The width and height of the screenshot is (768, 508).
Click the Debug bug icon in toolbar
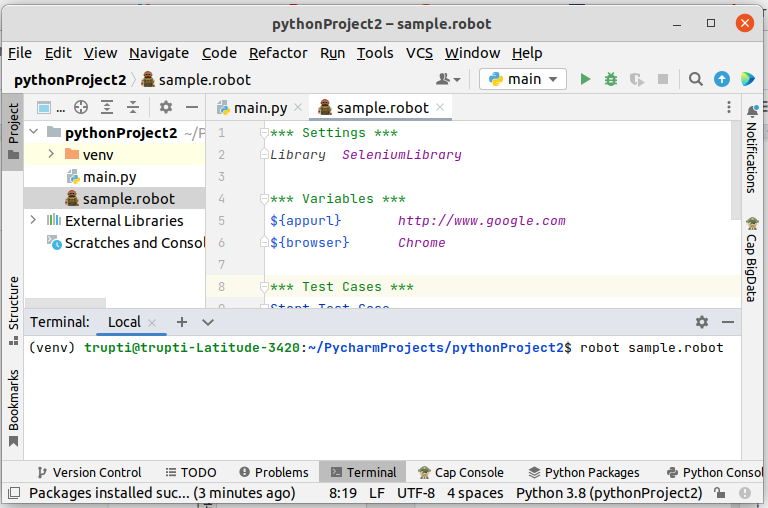[x=611, y=79]
